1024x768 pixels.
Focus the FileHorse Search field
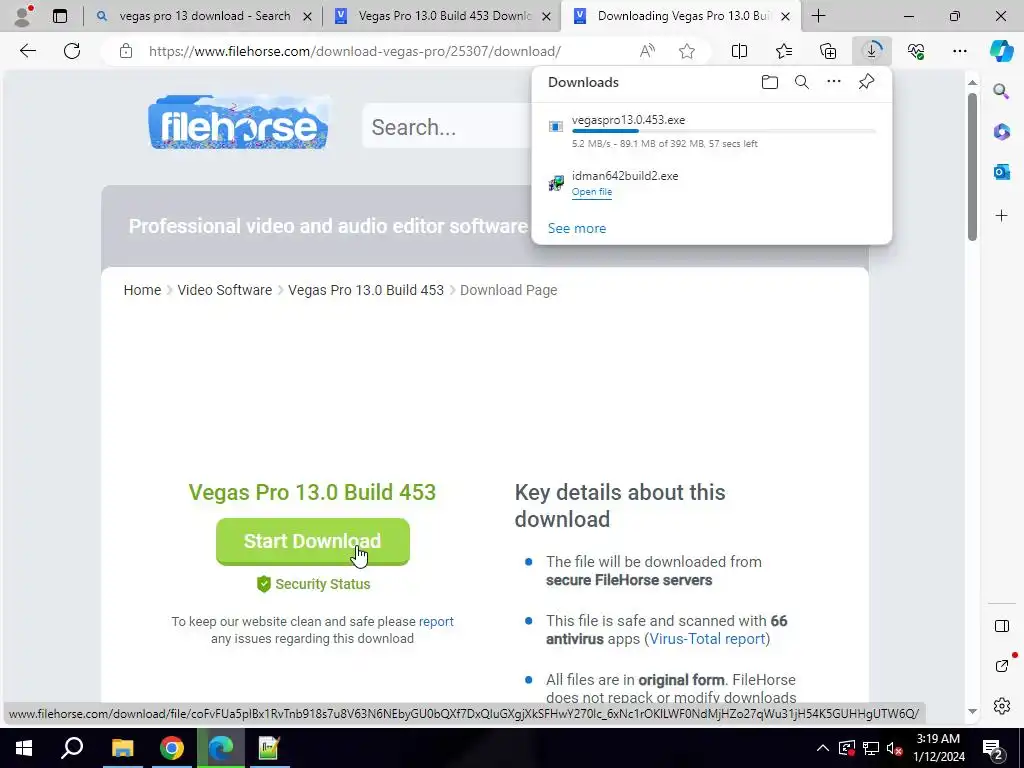[447, 126]
